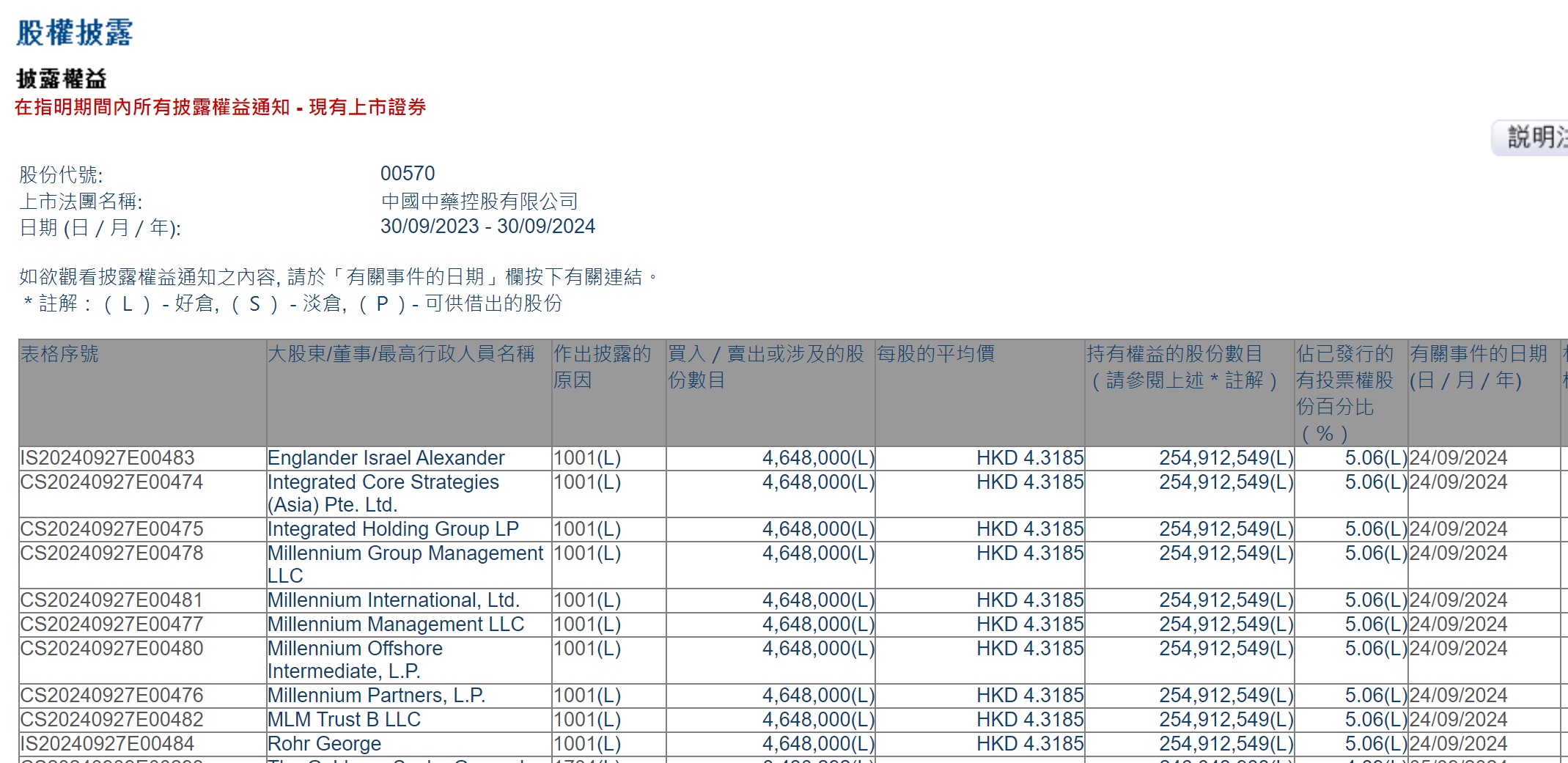Select form serial CS20240927E00478

point(111,553)
